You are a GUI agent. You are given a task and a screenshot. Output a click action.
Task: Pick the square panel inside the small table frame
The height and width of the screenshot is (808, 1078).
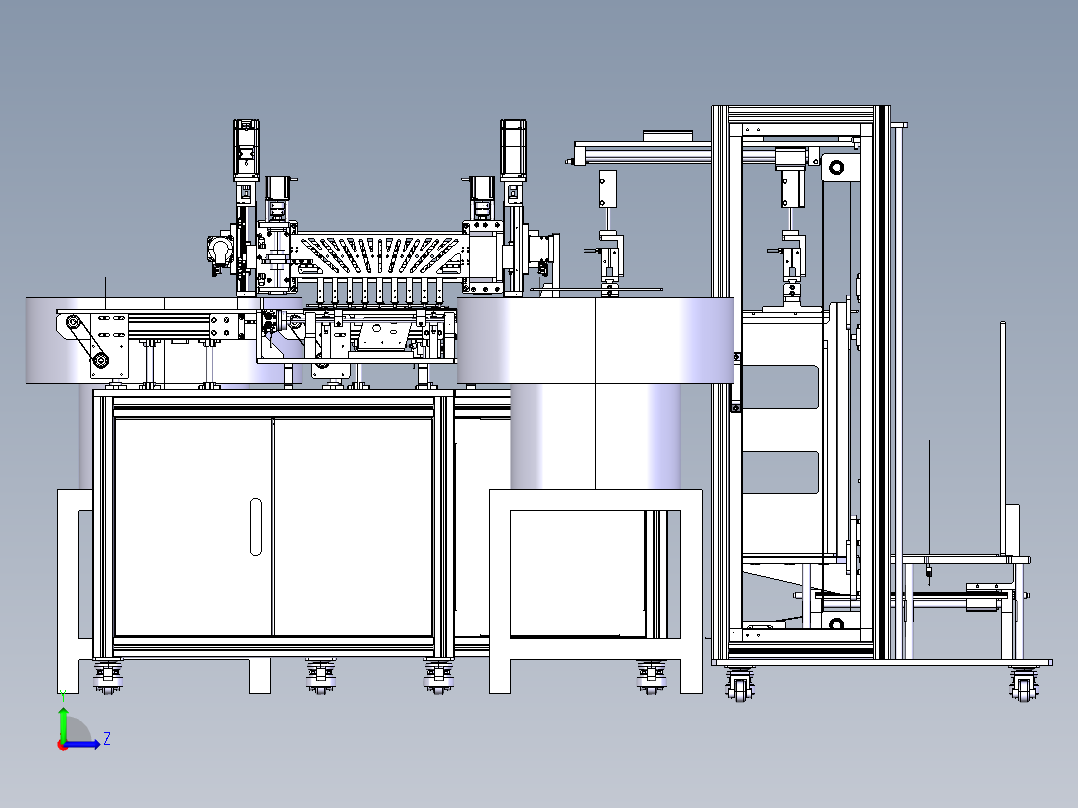point(578,574)
